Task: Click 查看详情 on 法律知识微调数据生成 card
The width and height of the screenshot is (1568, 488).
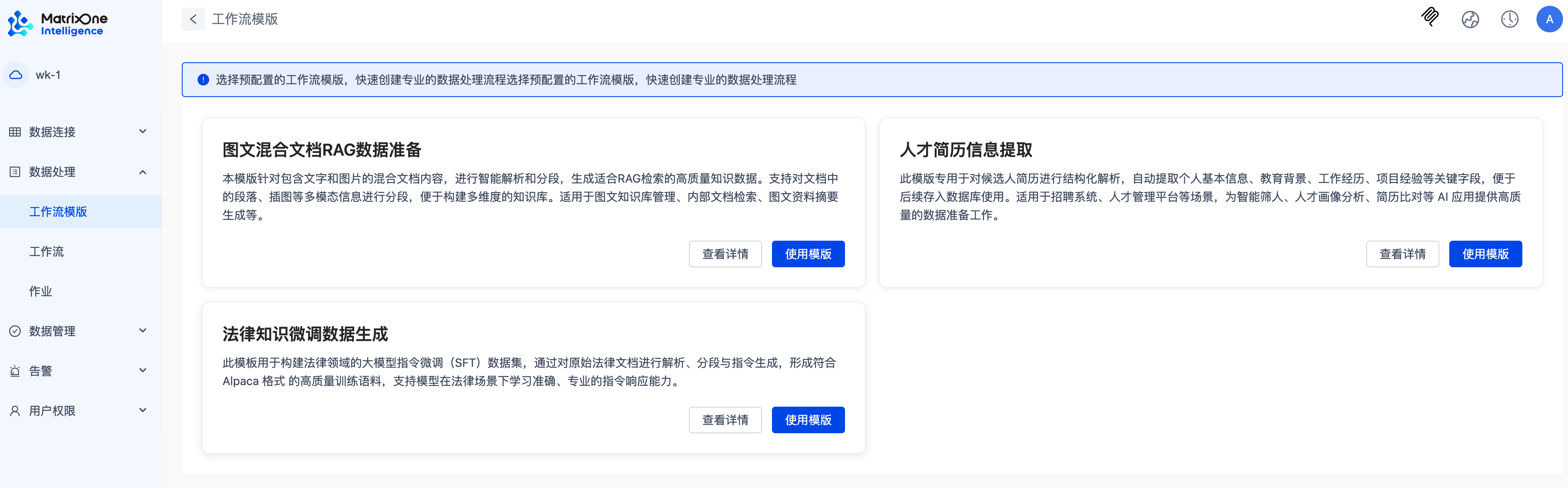Action: [x=725, y=420]
